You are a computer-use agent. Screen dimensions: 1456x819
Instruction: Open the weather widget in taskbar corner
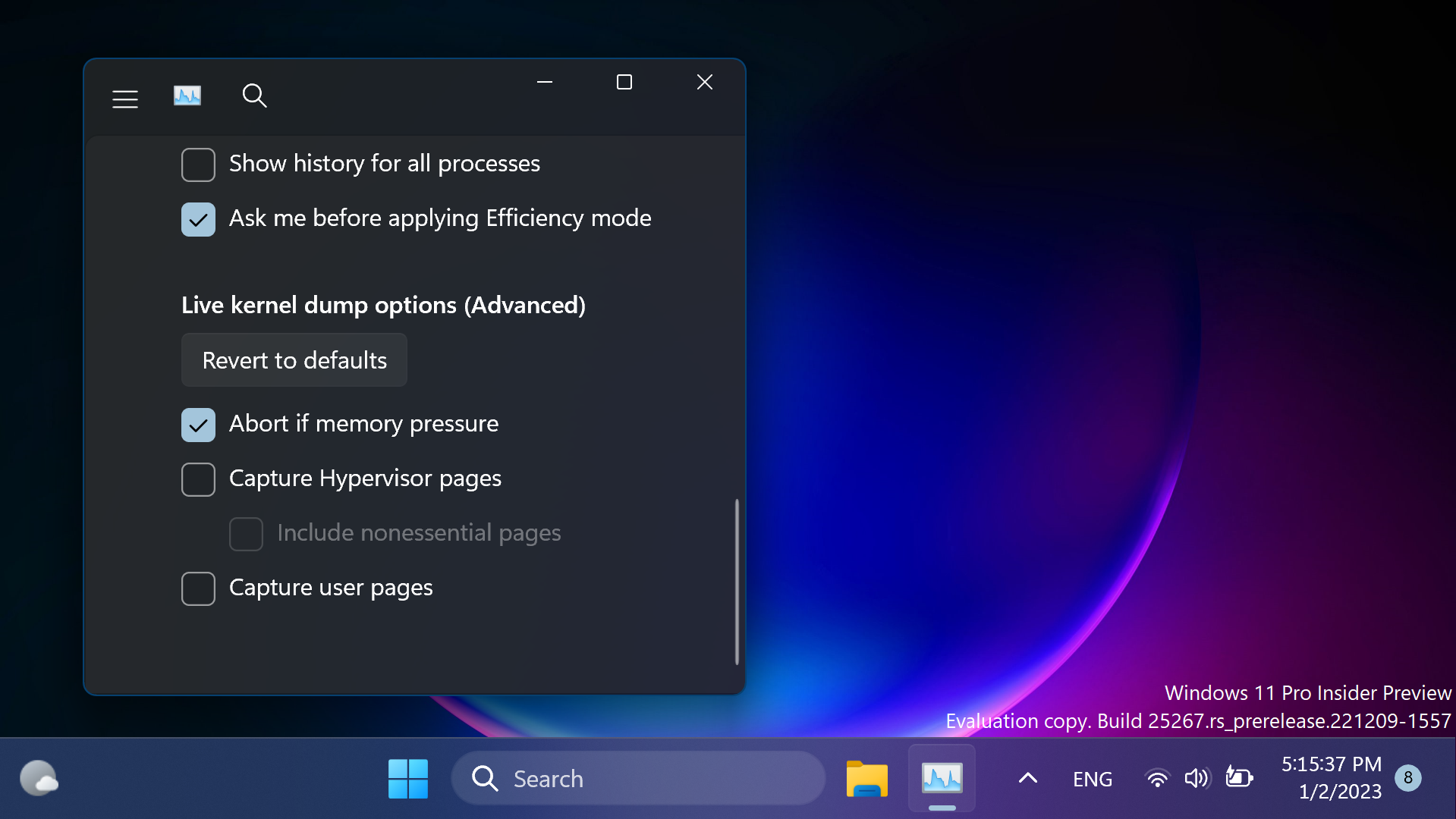coord(39,778)
